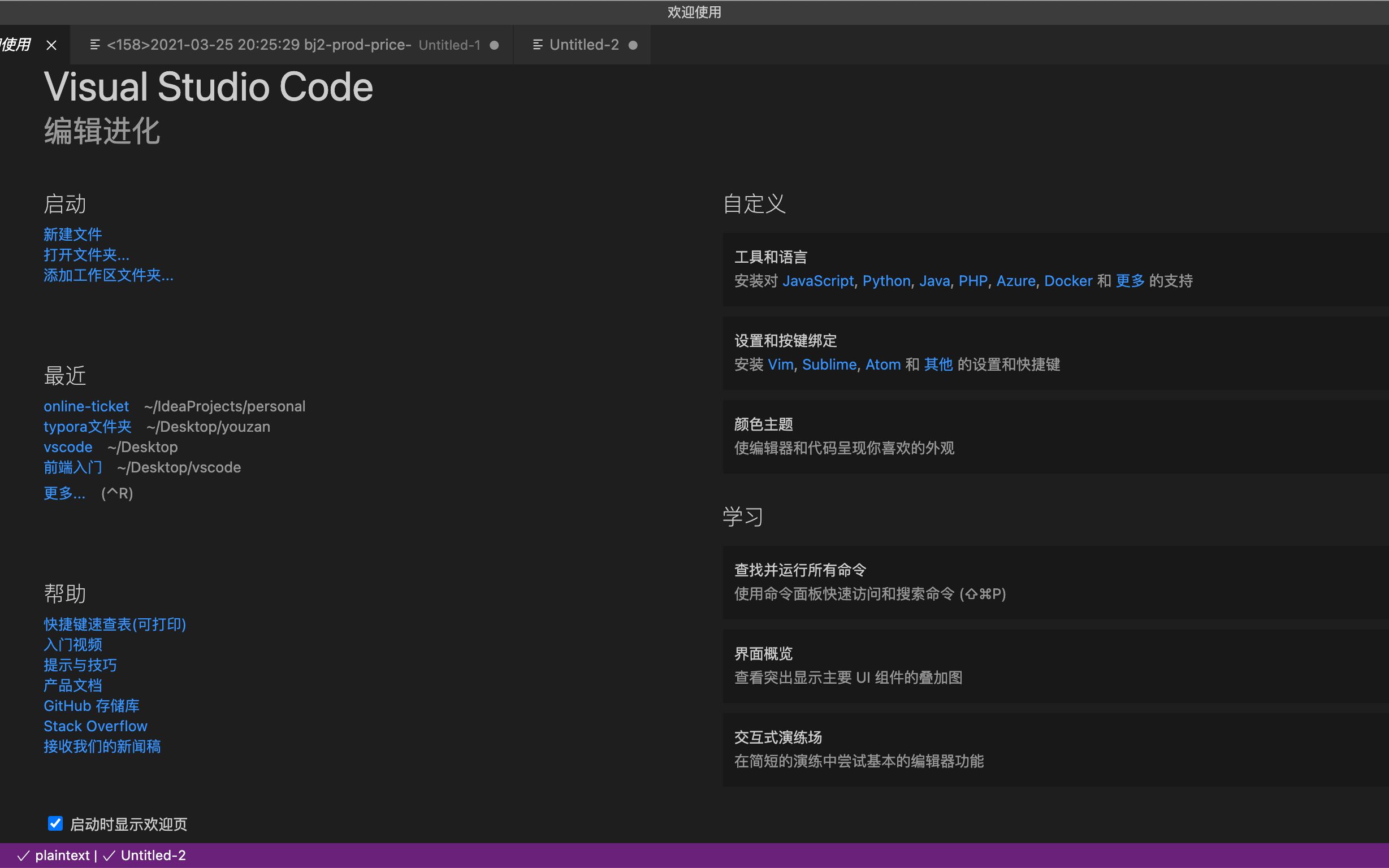Close the welcome tab with the X icon
The image size is (1389, 868).
[x=51, y=45]
